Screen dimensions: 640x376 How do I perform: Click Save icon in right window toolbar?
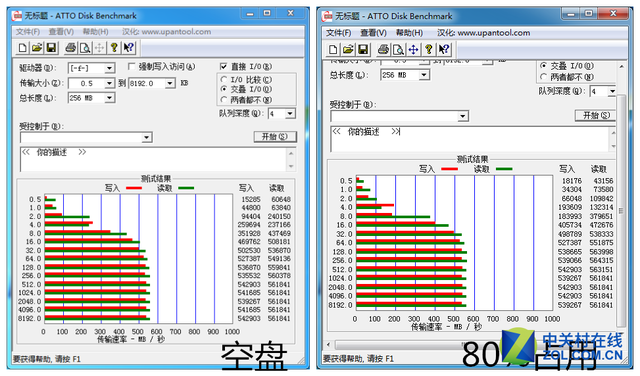coord(363,49)
